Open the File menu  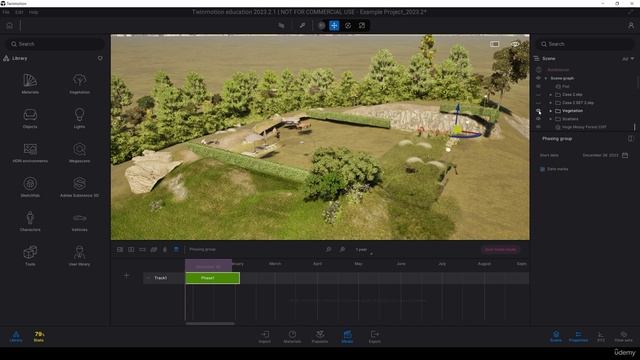tap(6, 12)
